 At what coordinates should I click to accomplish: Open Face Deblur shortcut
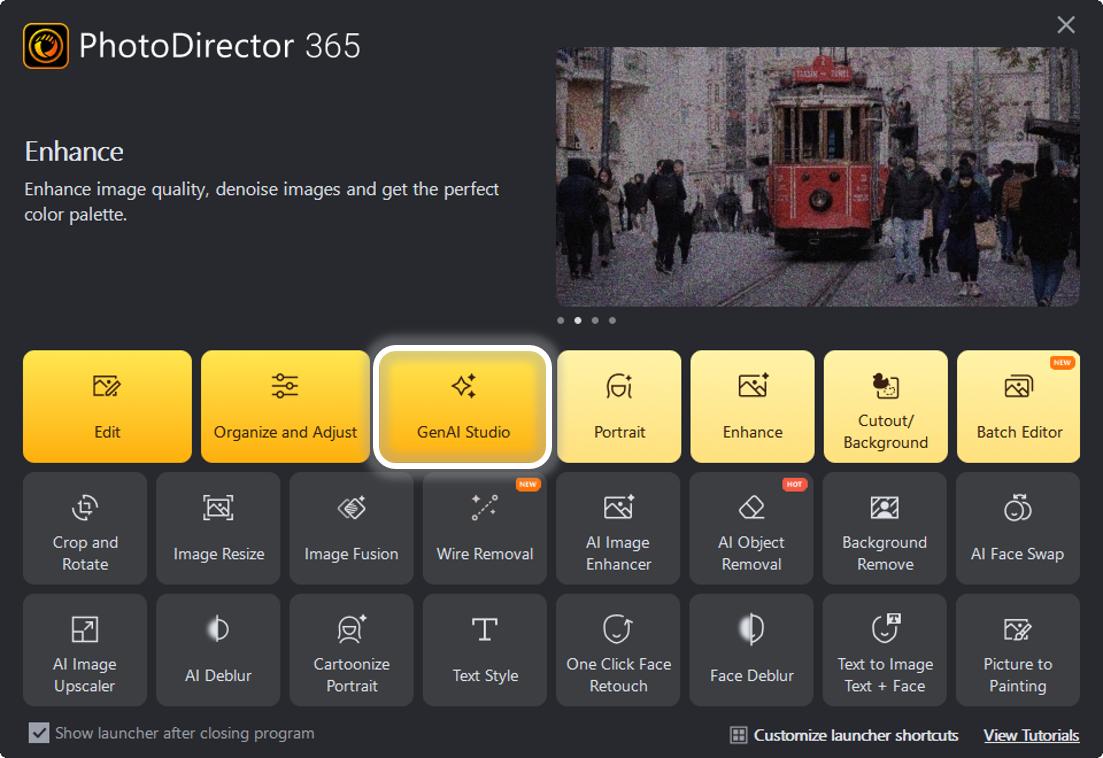751,650
